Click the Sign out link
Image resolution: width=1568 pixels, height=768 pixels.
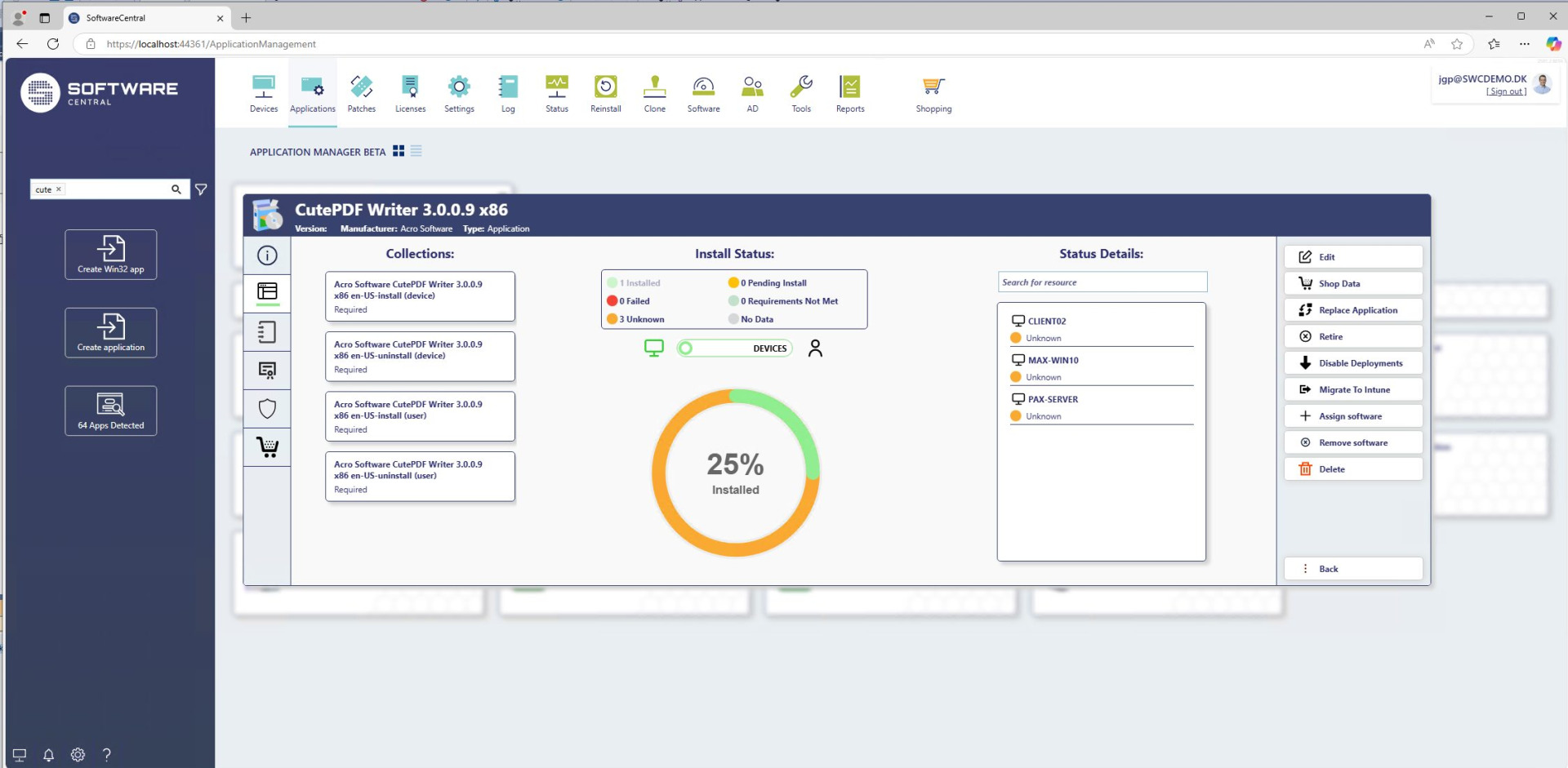(x=1506, y=91)
